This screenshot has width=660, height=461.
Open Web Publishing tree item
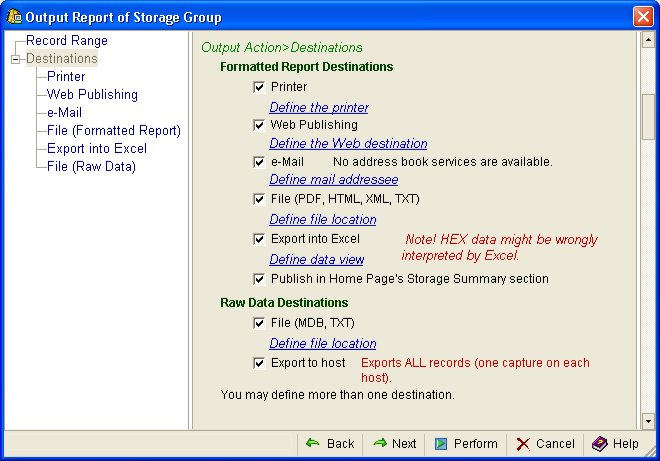pos(92,95)
